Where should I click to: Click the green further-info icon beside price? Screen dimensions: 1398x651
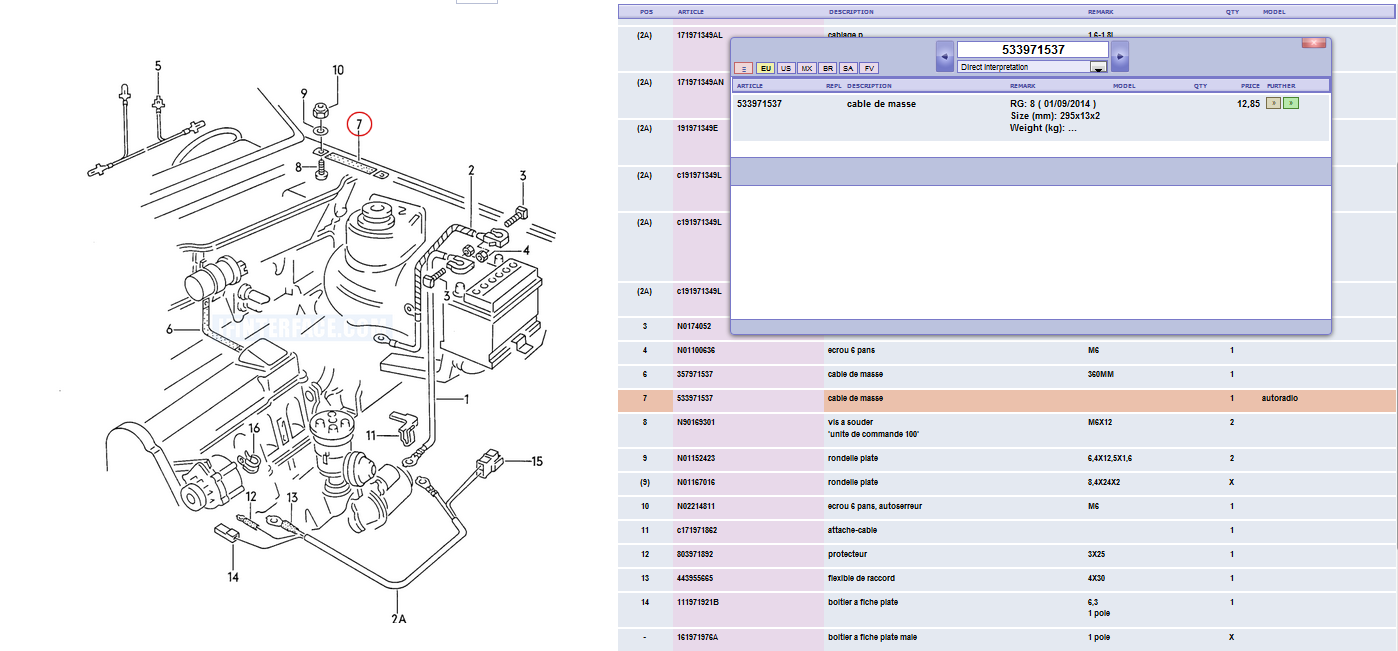1291,103
